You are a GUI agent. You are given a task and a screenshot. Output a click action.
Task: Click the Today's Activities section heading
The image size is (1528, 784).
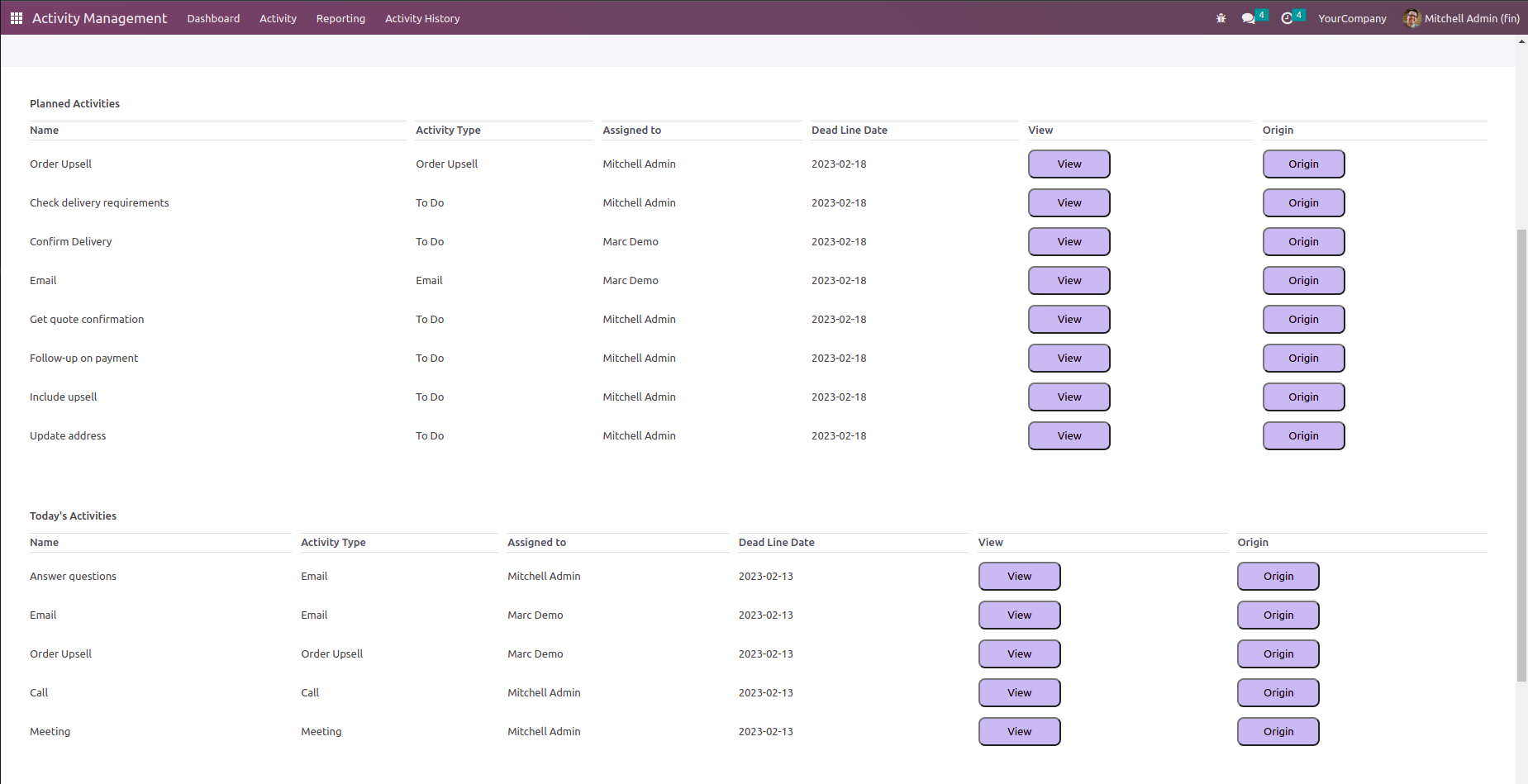click(73, 516)
